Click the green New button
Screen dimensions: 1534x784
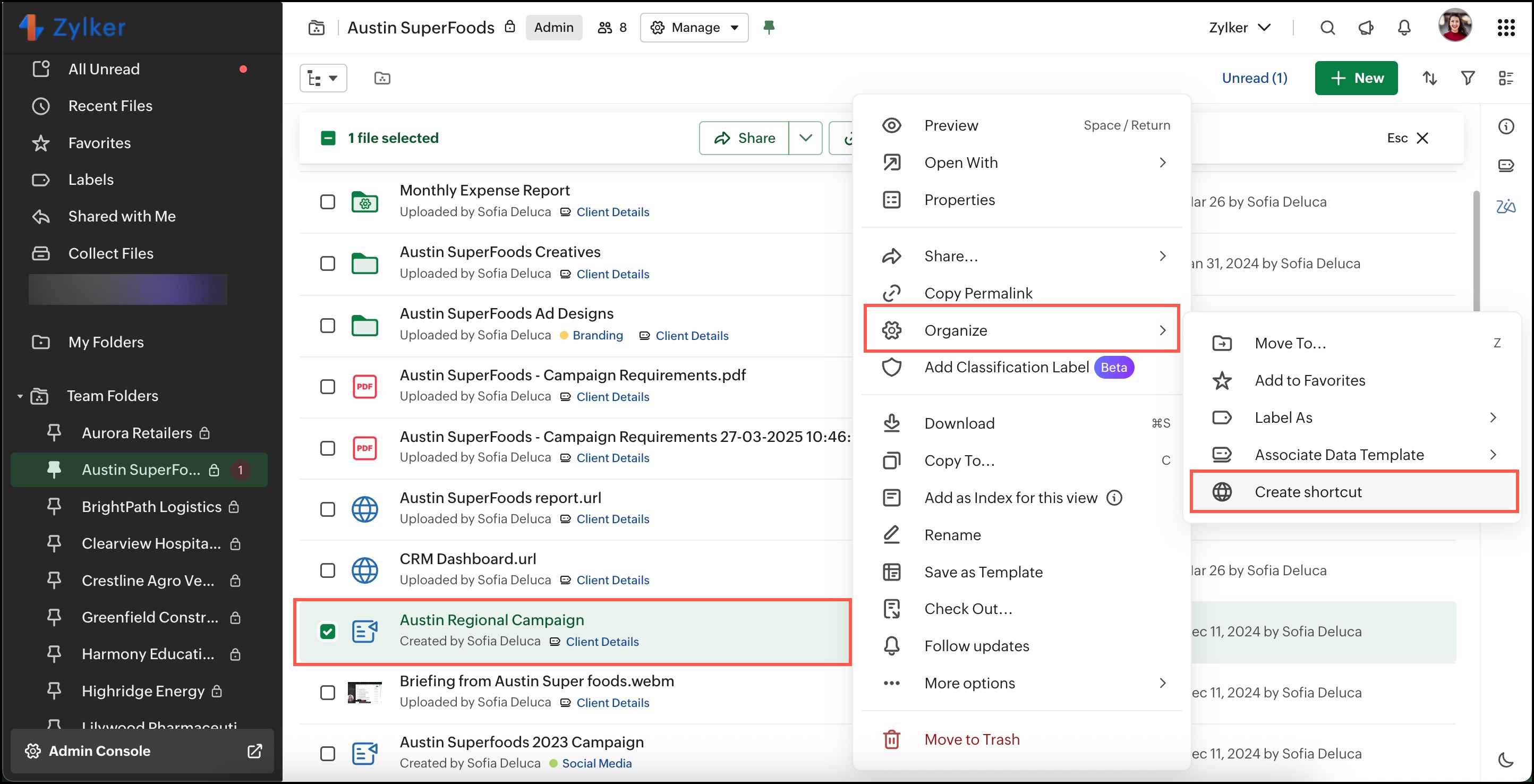tap(1356, 78)
